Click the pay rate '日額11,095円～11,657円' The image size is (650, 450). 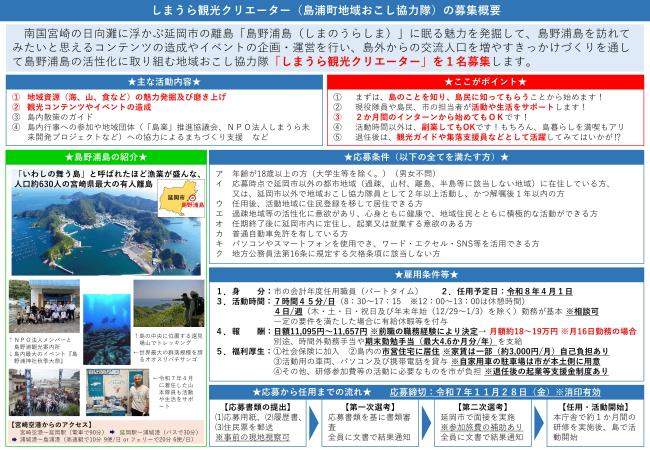click(320, 331)
